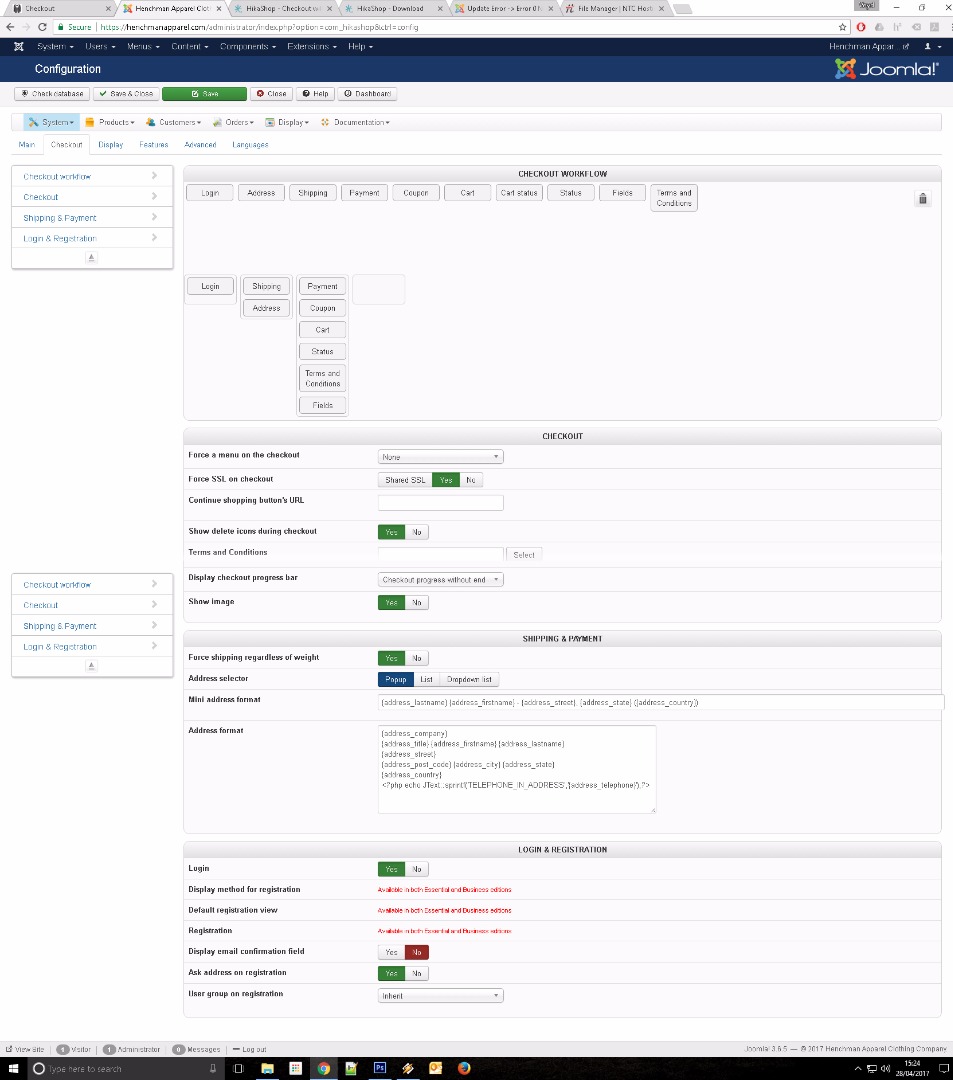Expand the HikaShop Products menu
The image size is (953, 1080).
click(x=109, y=122)
